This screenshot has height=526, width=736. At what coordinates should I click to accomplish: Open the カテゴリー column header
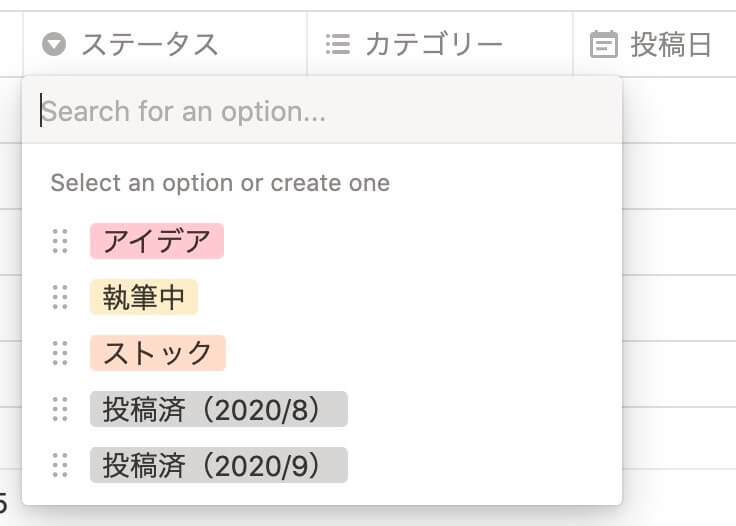440,44
